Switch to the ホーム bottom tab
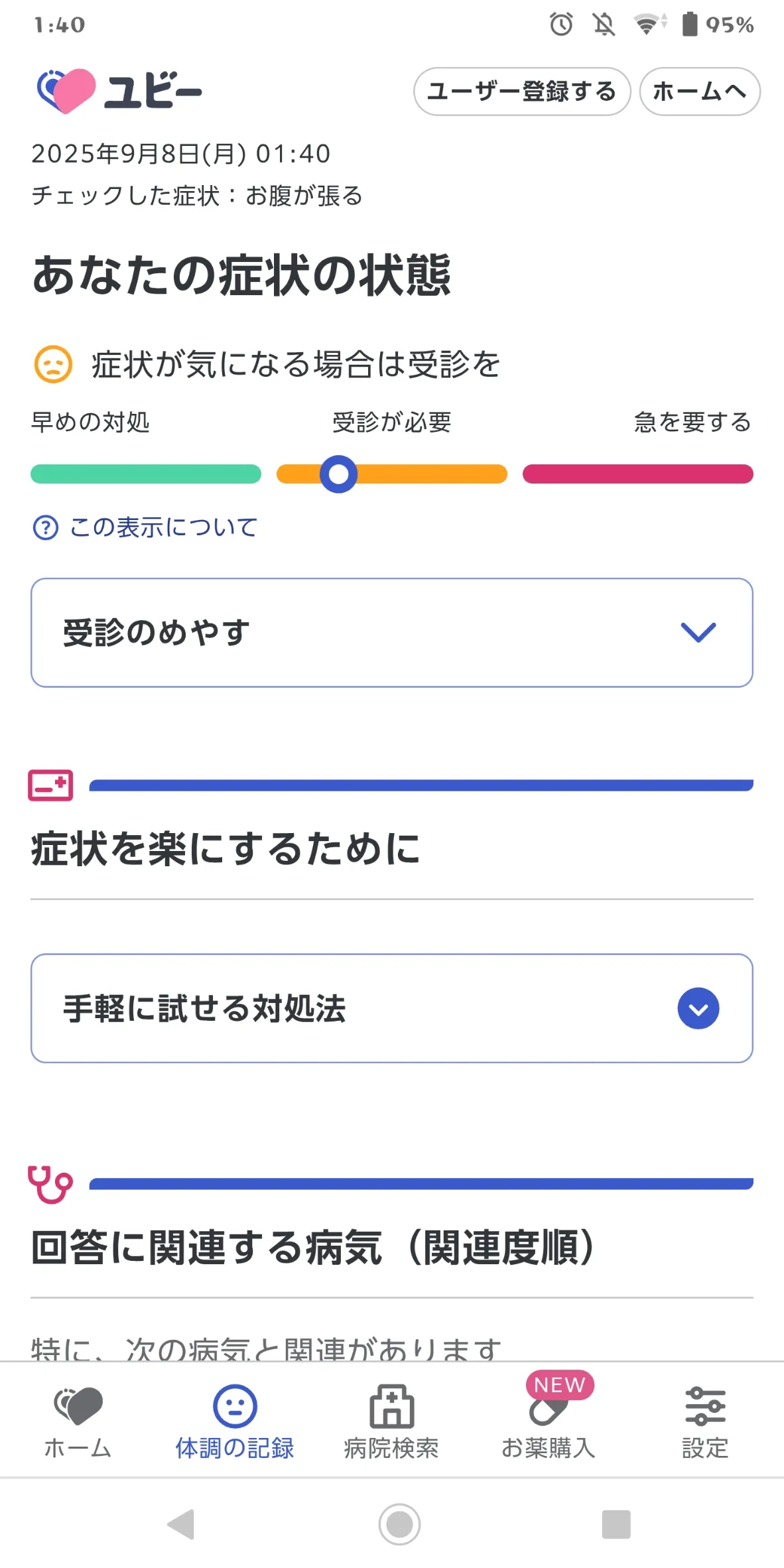The width and height of the screenshot is (784, 1568). (x=78, y=1421)
